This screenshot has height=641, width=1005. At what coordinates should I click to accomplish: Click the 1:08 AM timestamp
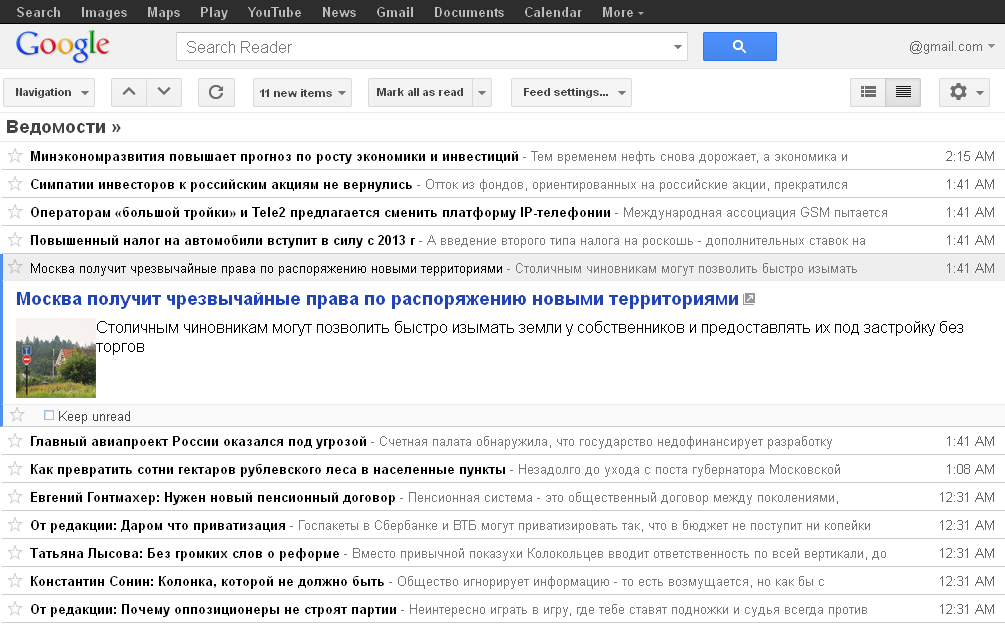point(970,469)
